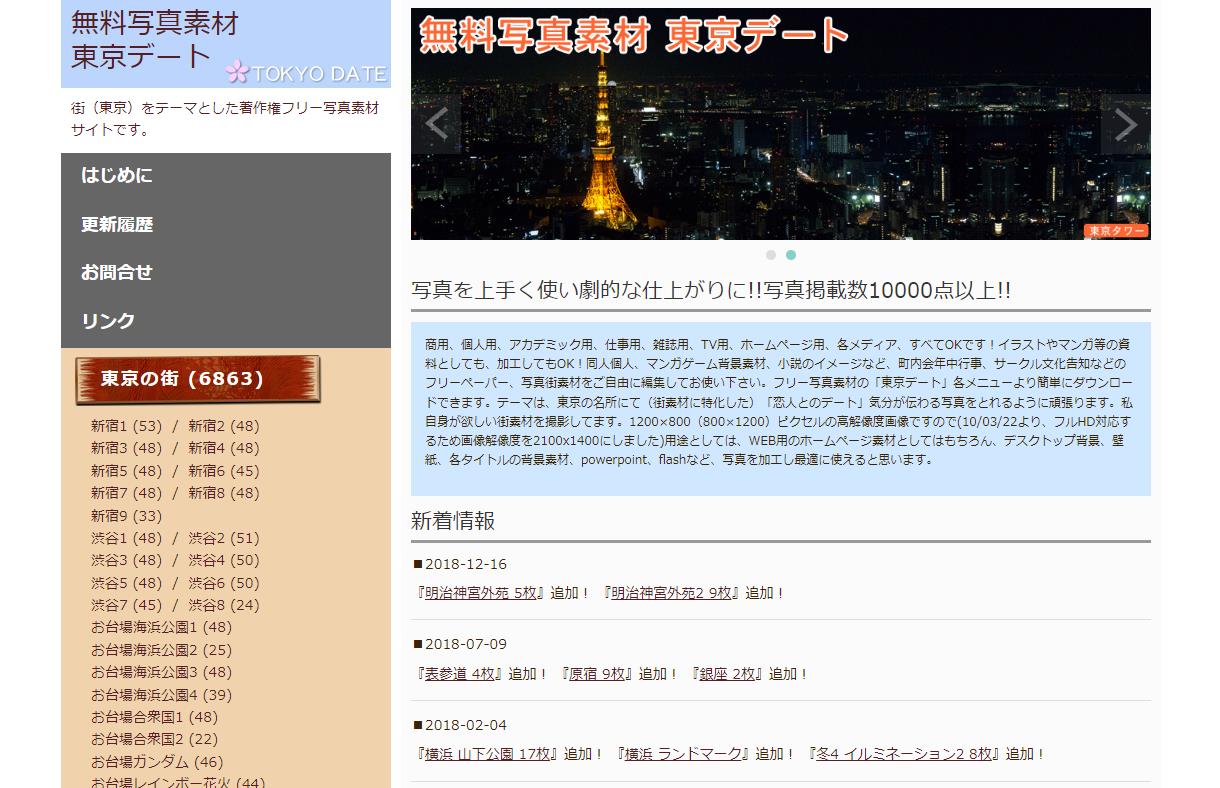Image resolution: width=1220 pixels, height=788 pixels.
Task: Open the 明治神宮外苑 5枚 update link
Action: click(x=480, y=593)
